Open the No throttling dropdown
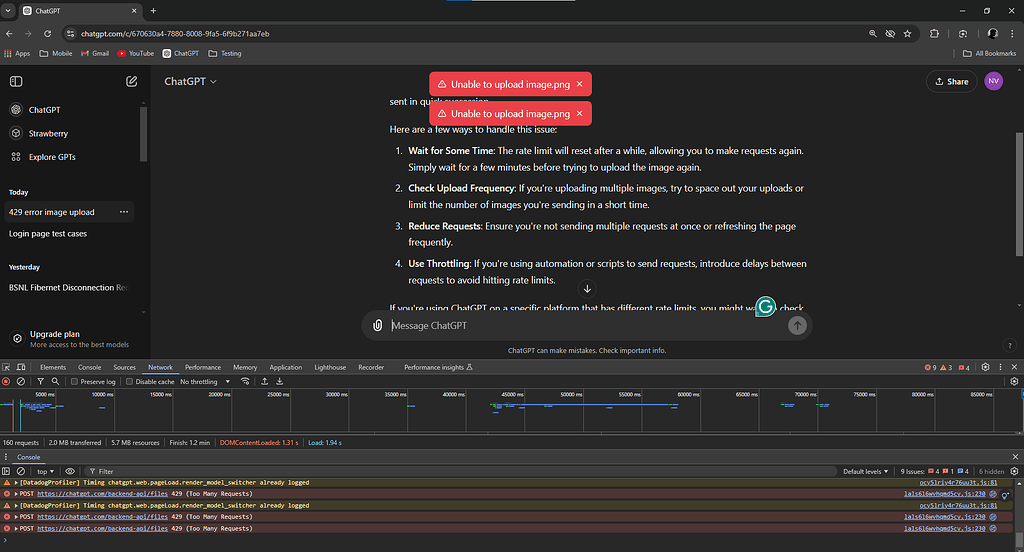1024x552 pixels. pos(203,382)
